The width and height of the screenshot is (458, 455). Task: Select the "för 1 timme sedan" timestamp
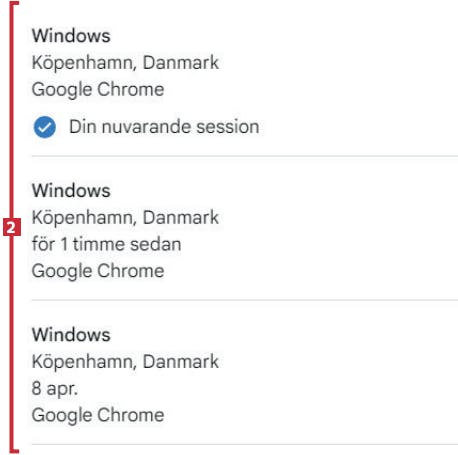[107, 244]
